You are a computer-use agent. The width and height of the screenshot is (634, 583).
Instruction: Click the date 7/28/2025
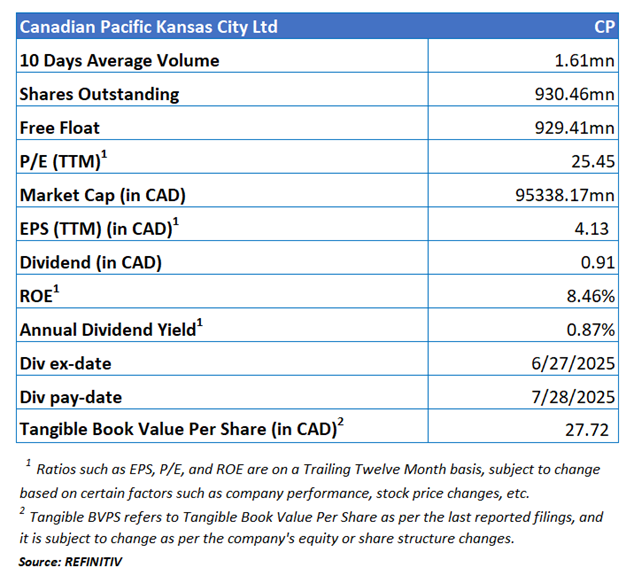tap(573, 397)
